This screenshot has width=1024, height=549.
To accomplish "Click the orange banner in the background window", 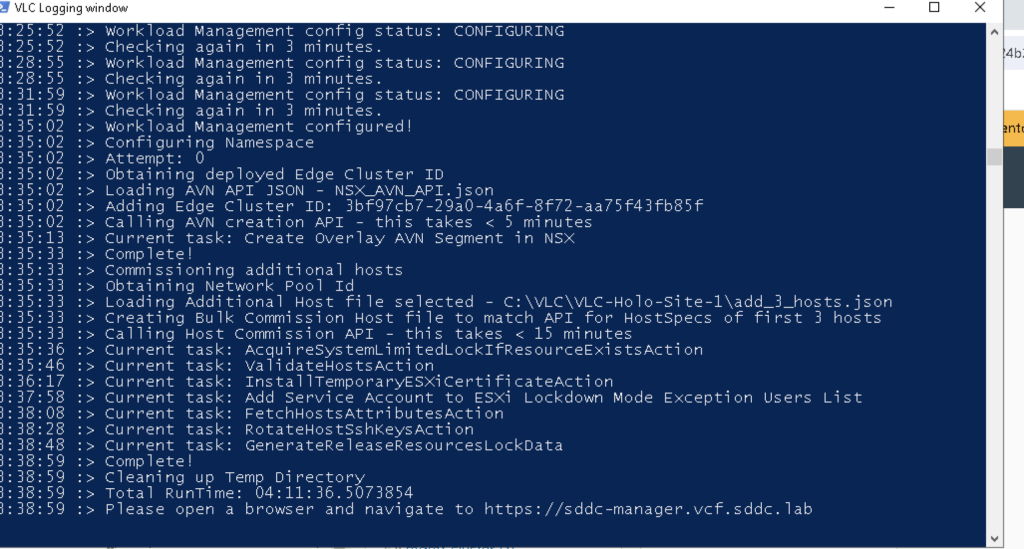I will (x=1012, y=128).
